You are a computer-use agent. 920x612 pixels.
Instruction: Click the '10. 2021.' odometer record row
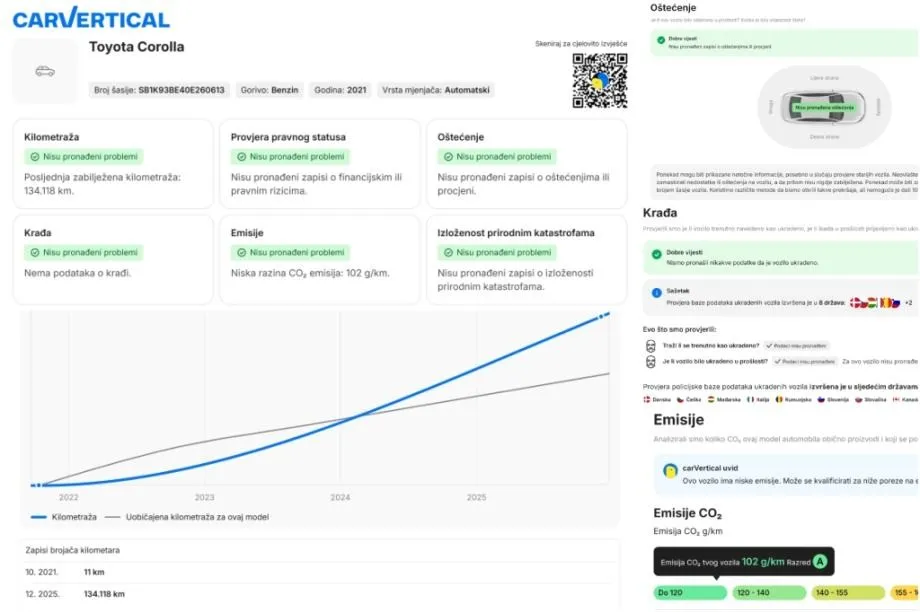tap(320, 572)
